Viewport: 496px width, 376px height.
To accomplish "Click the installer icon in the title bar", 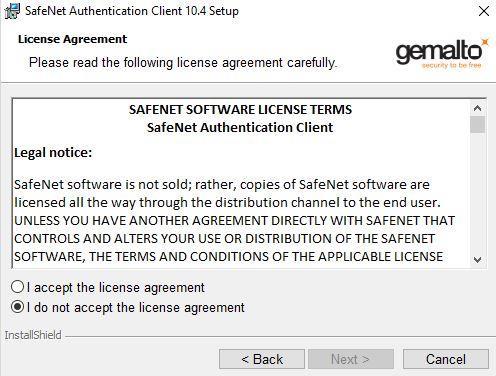I will pyautogui.click(x=12, y=11).
